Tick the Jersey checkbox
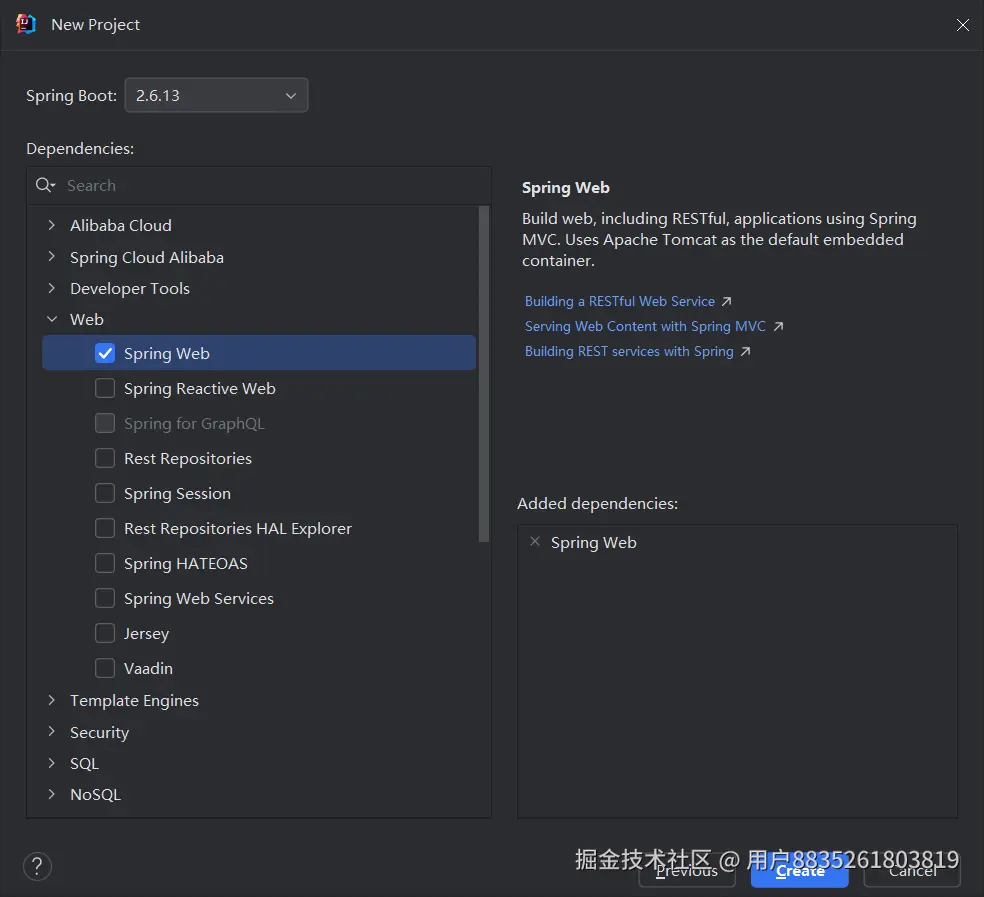 click(105, 633)
